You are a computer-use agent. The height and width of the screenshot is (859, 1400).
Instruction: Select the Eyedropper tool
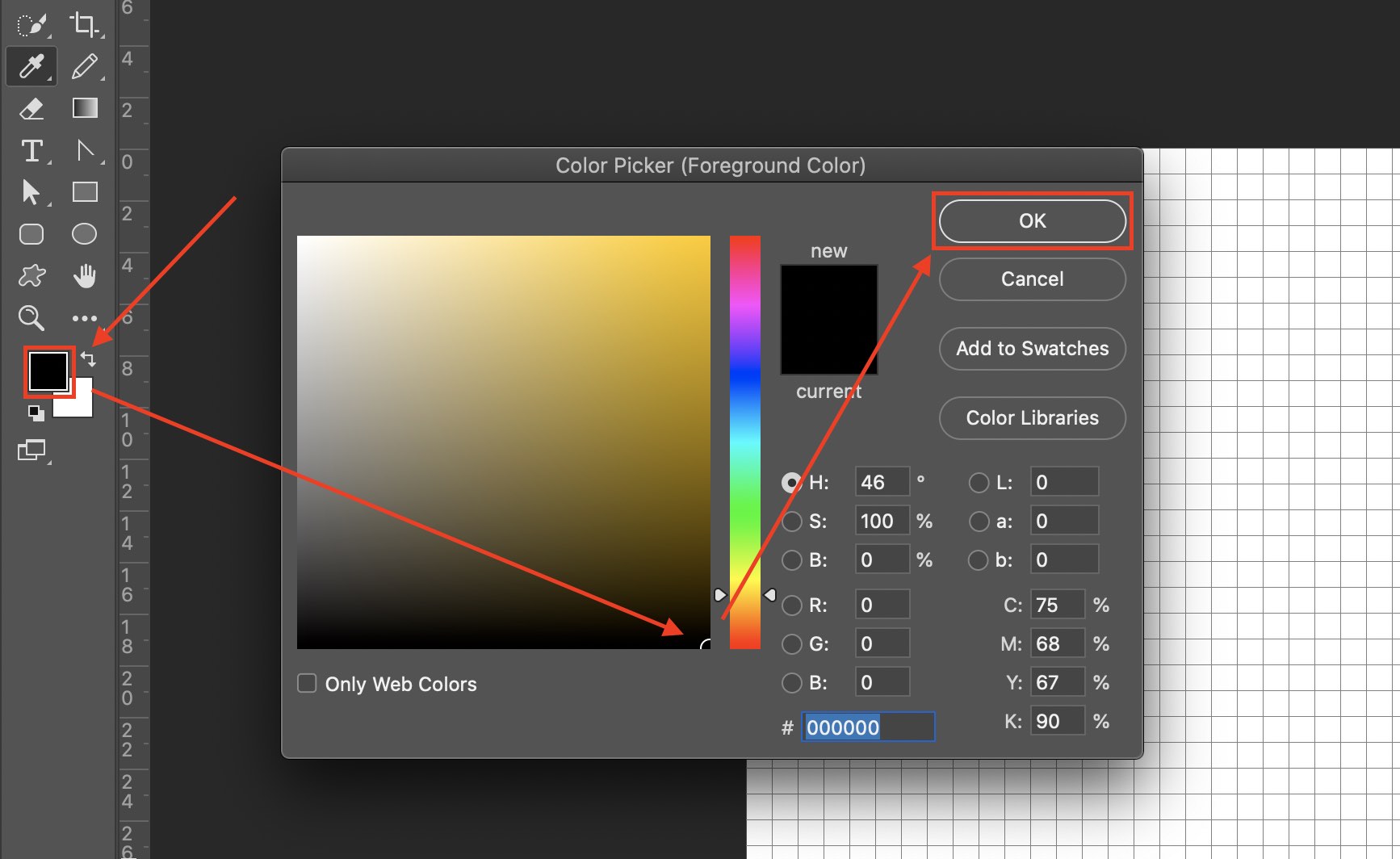(x=31, y=66)
